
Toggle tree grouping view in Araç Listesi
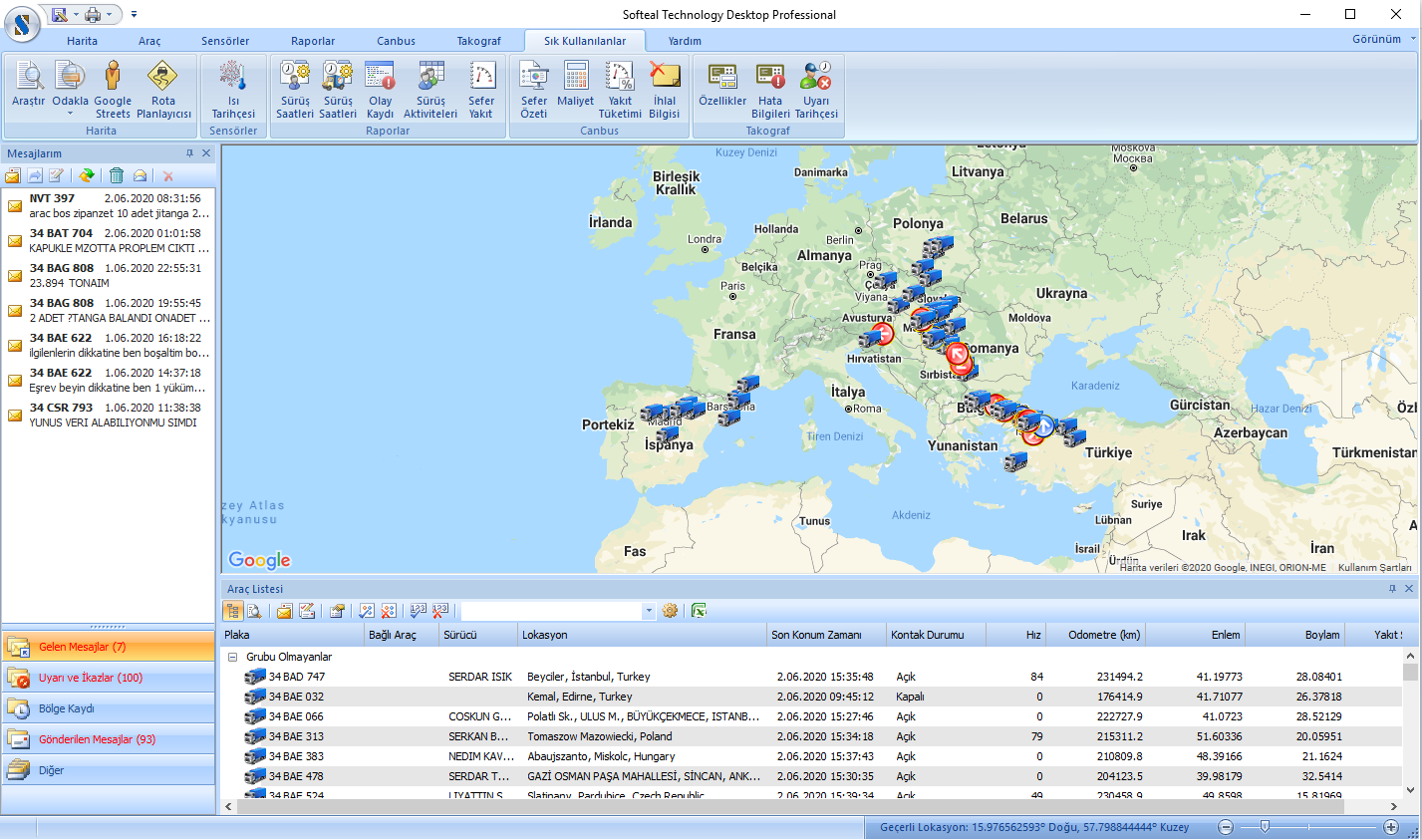(232, 611)
